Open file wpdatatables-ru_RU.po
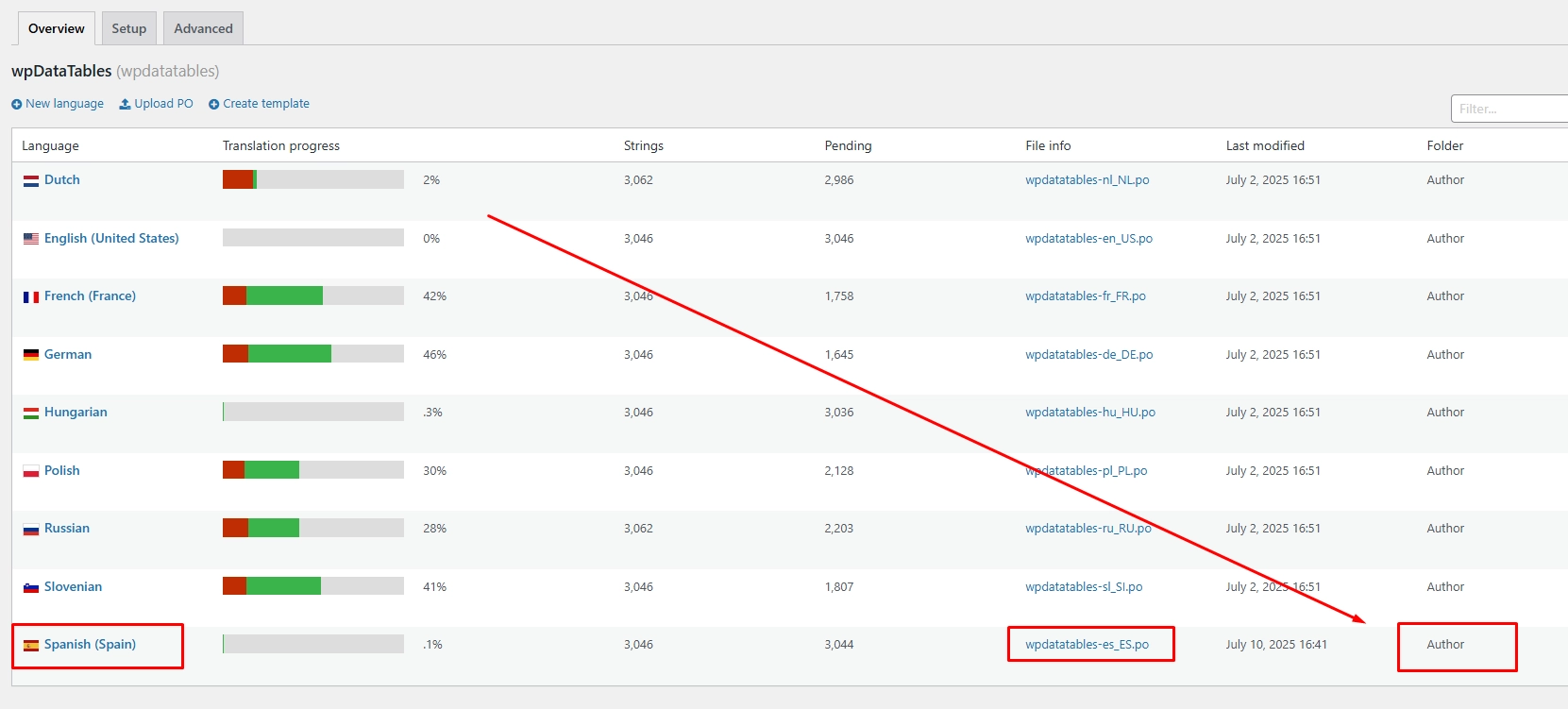The height and width of the screenshot is (709, 1568). pos(1088,528)
